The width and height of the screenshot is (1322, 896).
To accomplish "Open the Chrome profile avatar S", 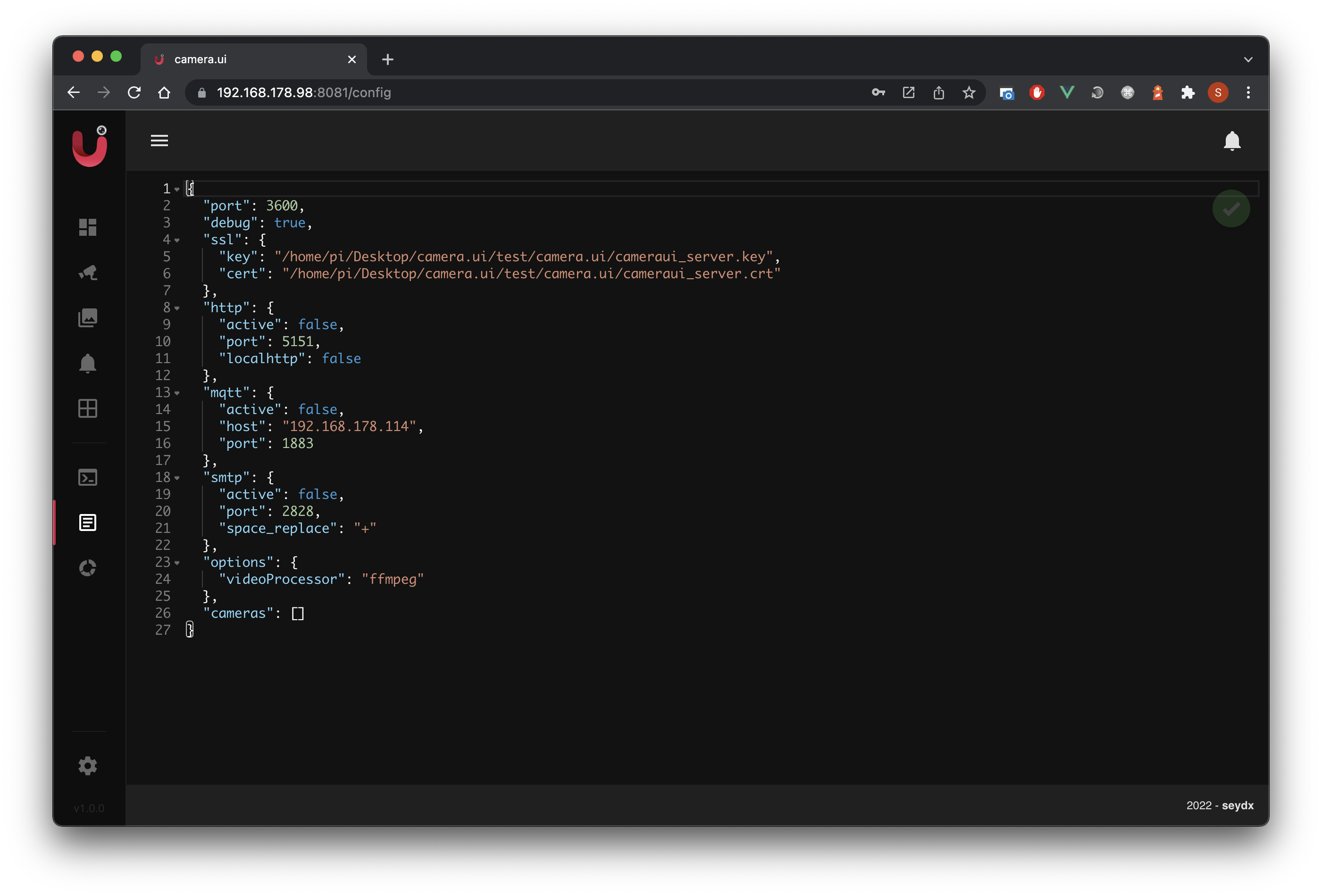I will 1217,93.
